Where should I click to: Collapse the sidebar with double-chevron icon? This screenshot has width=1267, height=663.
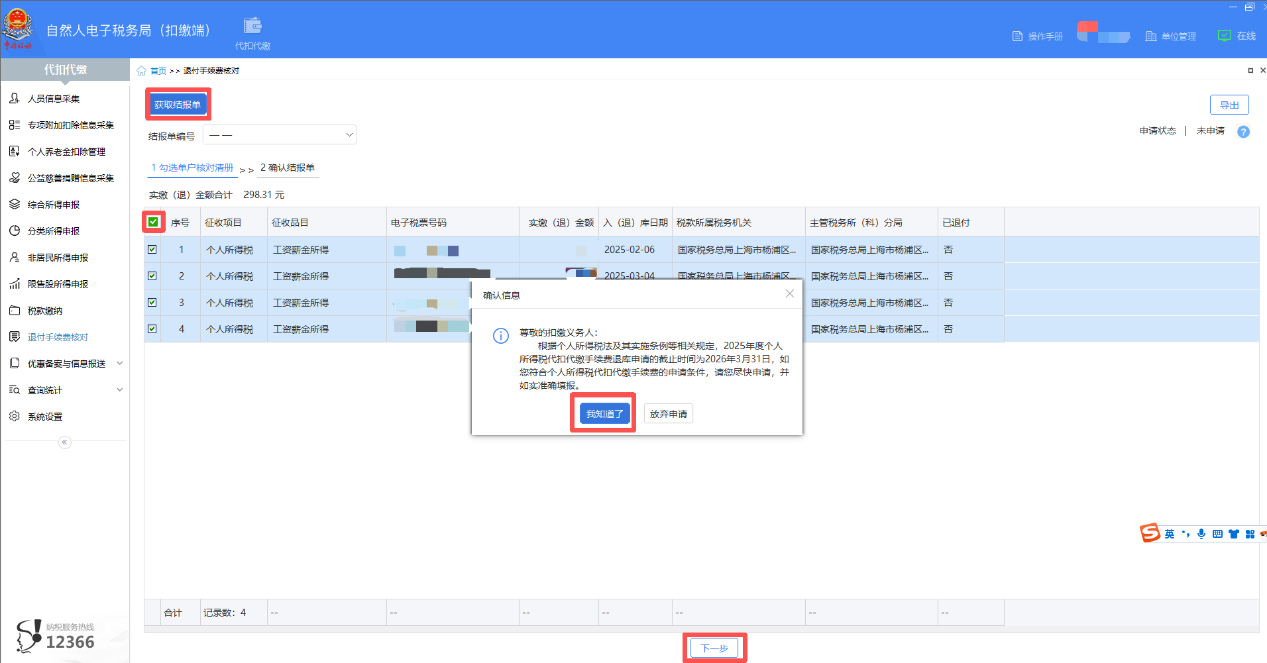[64, 442]
